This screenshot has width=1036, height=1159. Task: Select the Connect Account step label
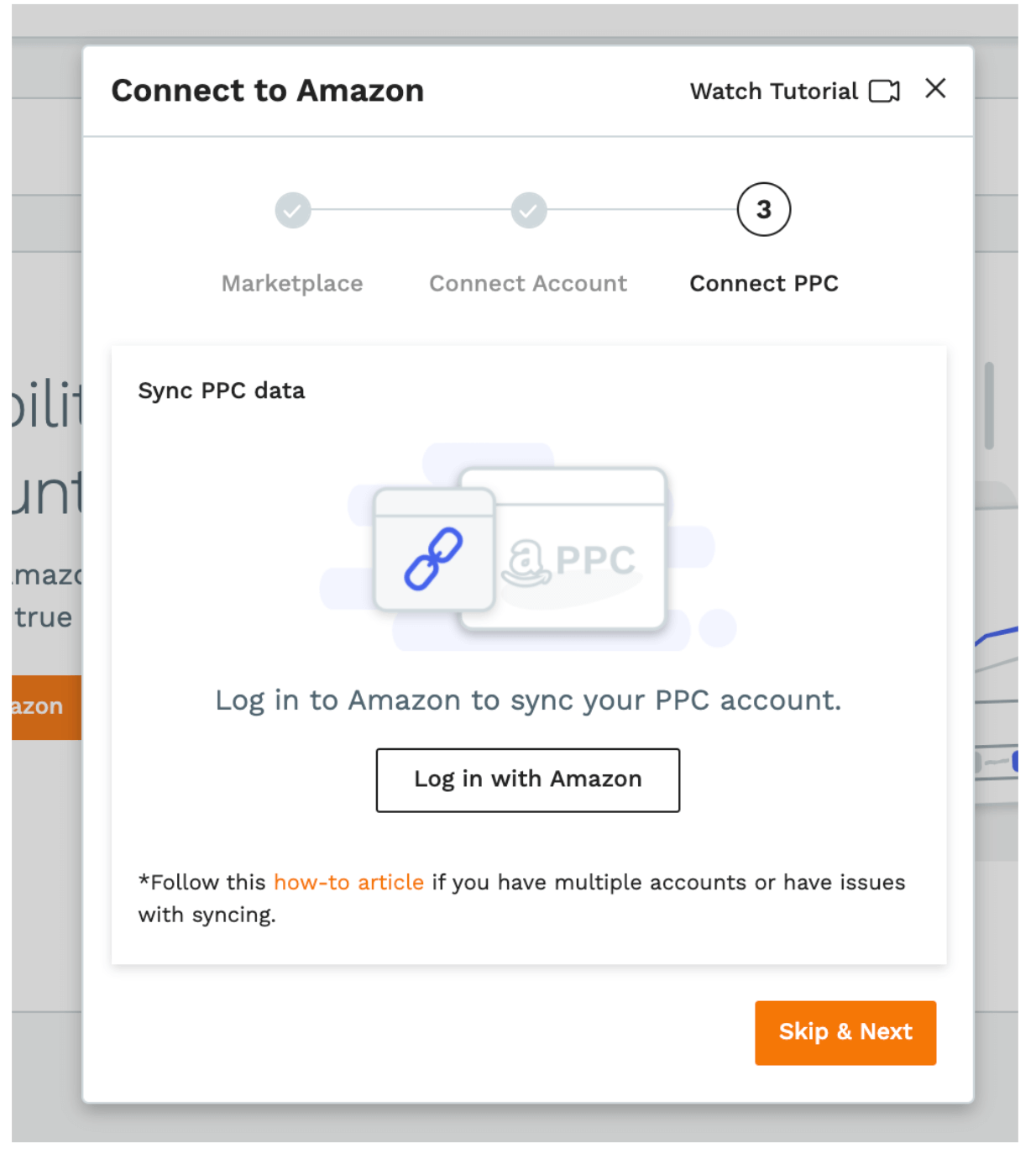pyautogui.click(x=528, y=284)
